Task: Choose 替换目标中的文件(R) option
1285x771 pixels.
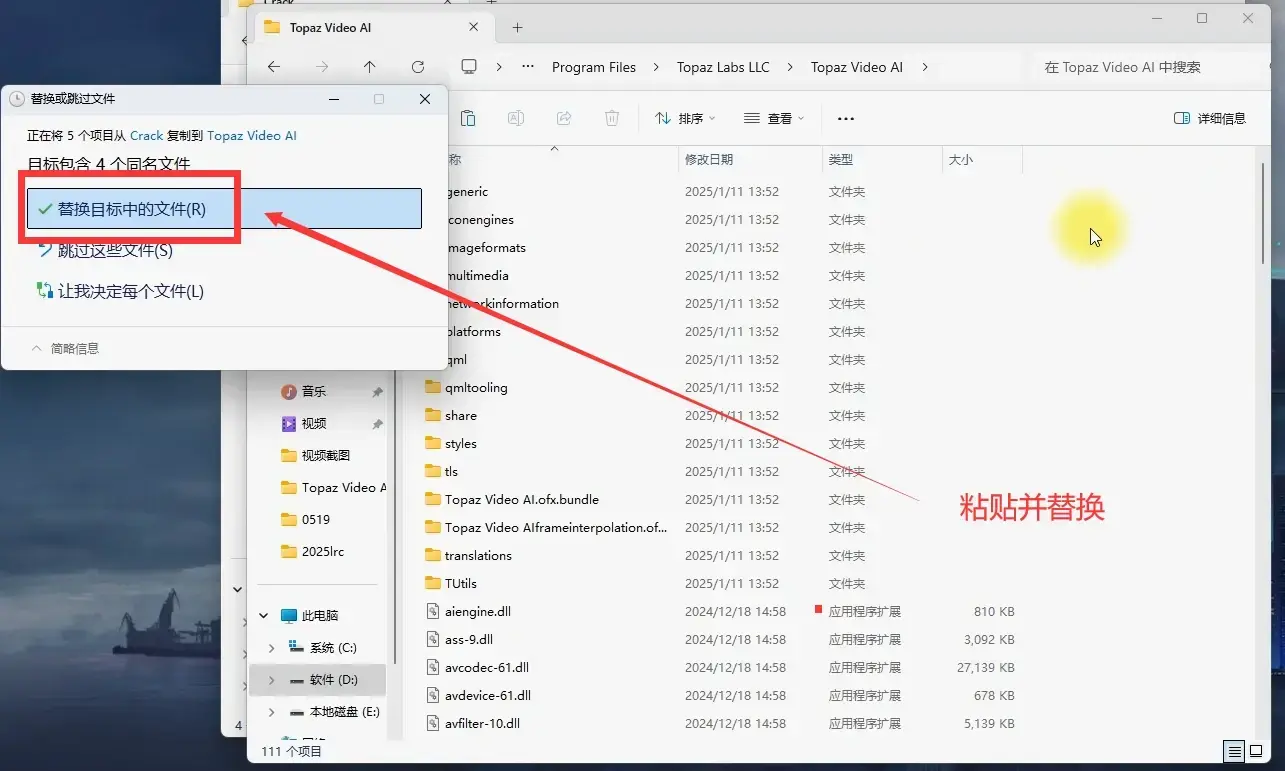Action: (224, 209)
